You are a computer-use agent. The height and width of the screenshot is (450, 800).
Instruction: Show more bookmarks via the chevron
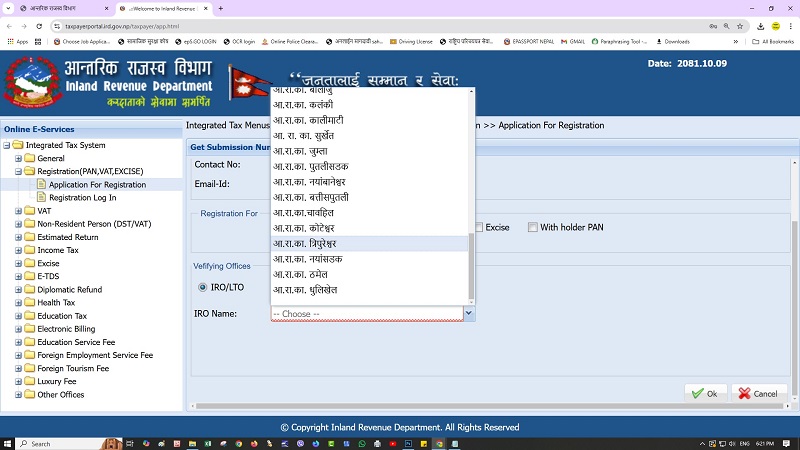click(736, 42)
